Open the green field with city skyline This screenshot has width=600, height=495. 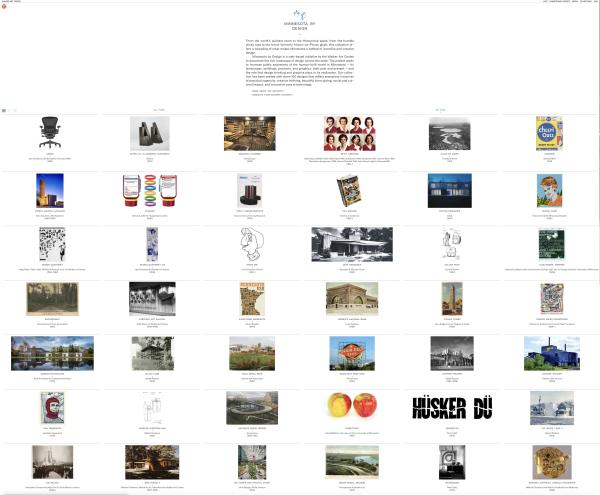252,353
